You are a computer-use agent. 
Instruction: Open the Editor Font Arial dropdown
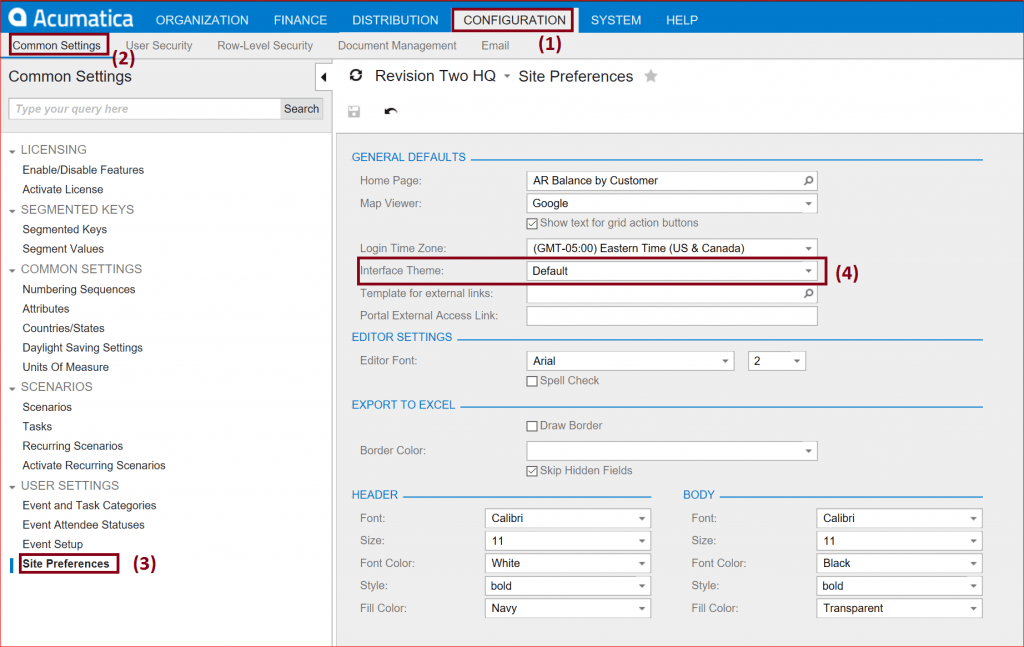tap(725, 361)
